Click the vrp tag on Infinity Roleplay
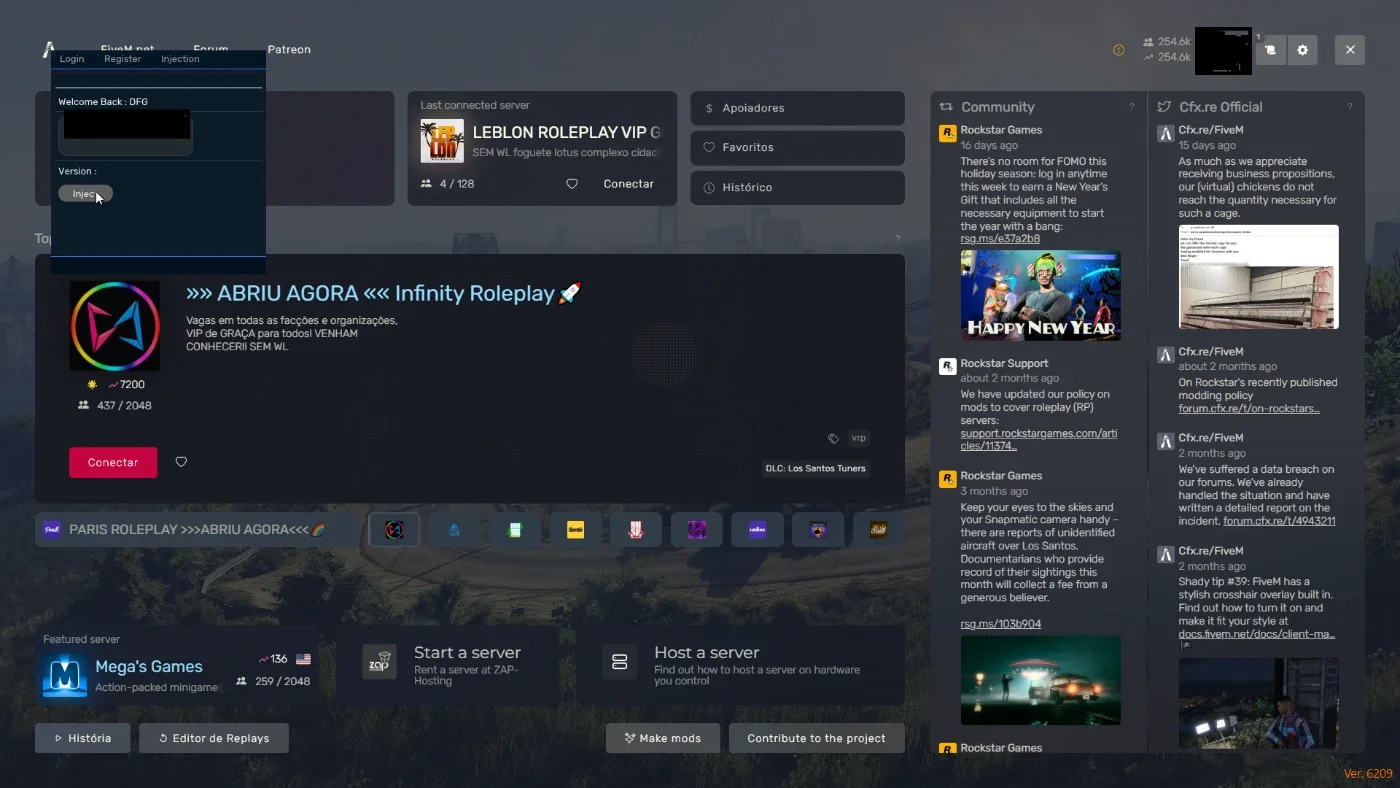The width and height of the screenshot is (1400, 788). [858, 438]
